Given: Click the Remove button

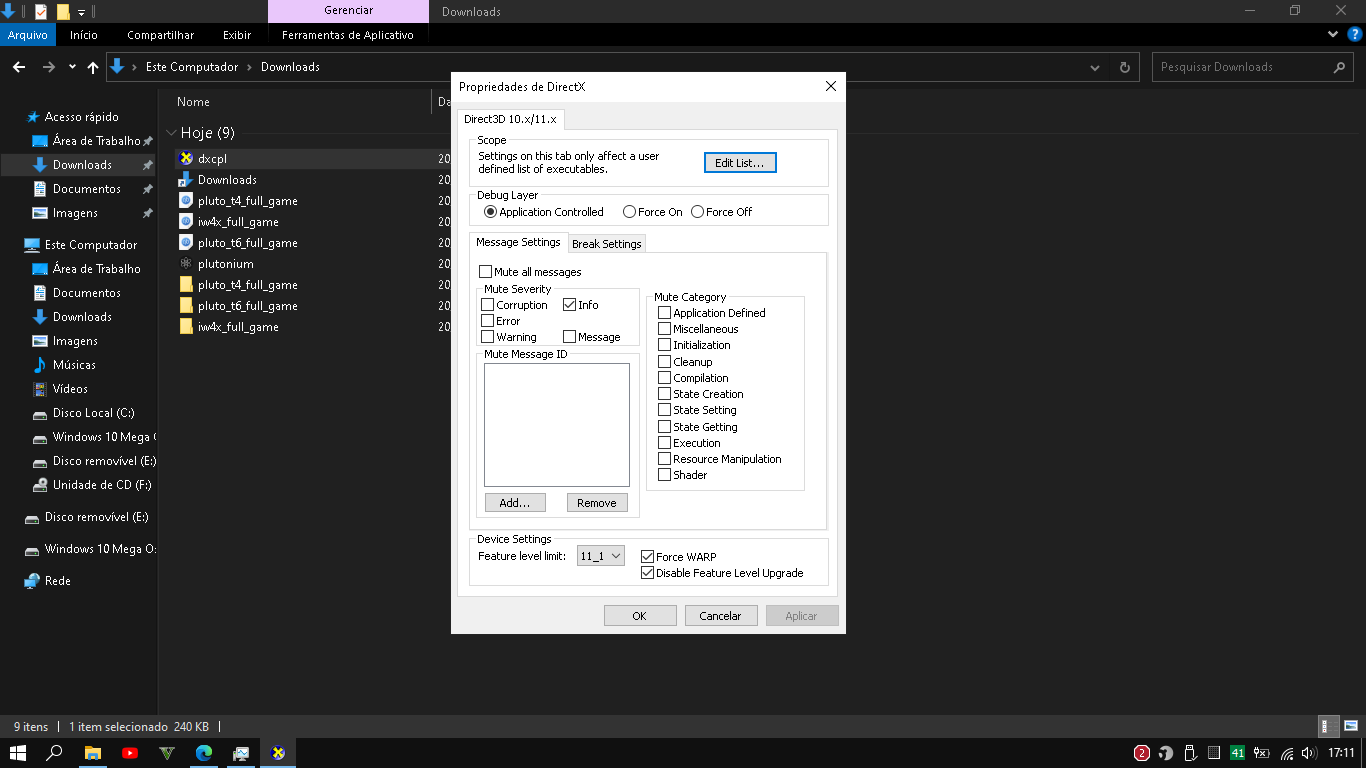Looking at the screenshot, I should tap(597, 503).
